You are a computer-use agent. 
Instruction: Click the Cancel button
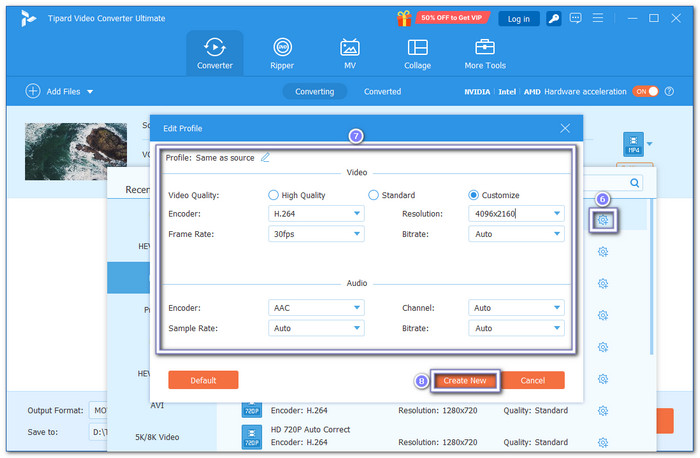coord(533,381)
